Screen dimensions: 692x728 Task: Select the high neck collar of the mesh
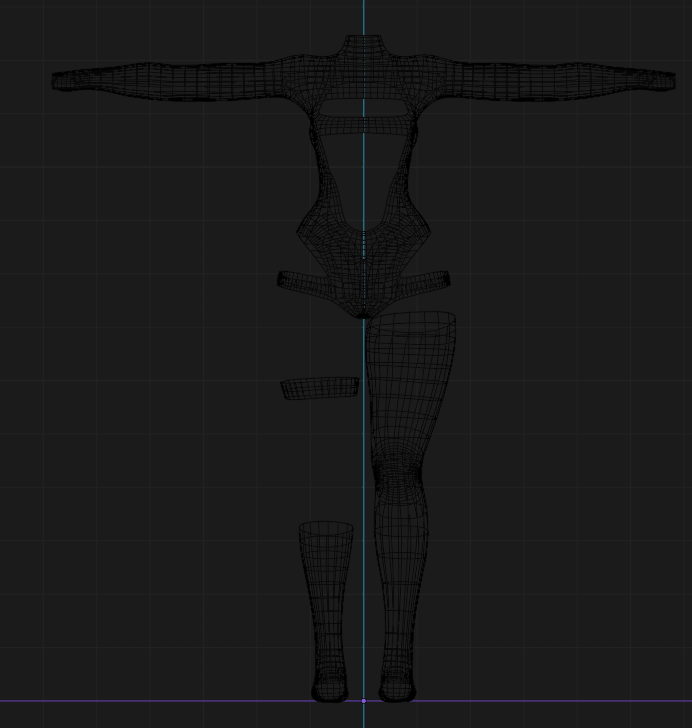click(364, 45)
